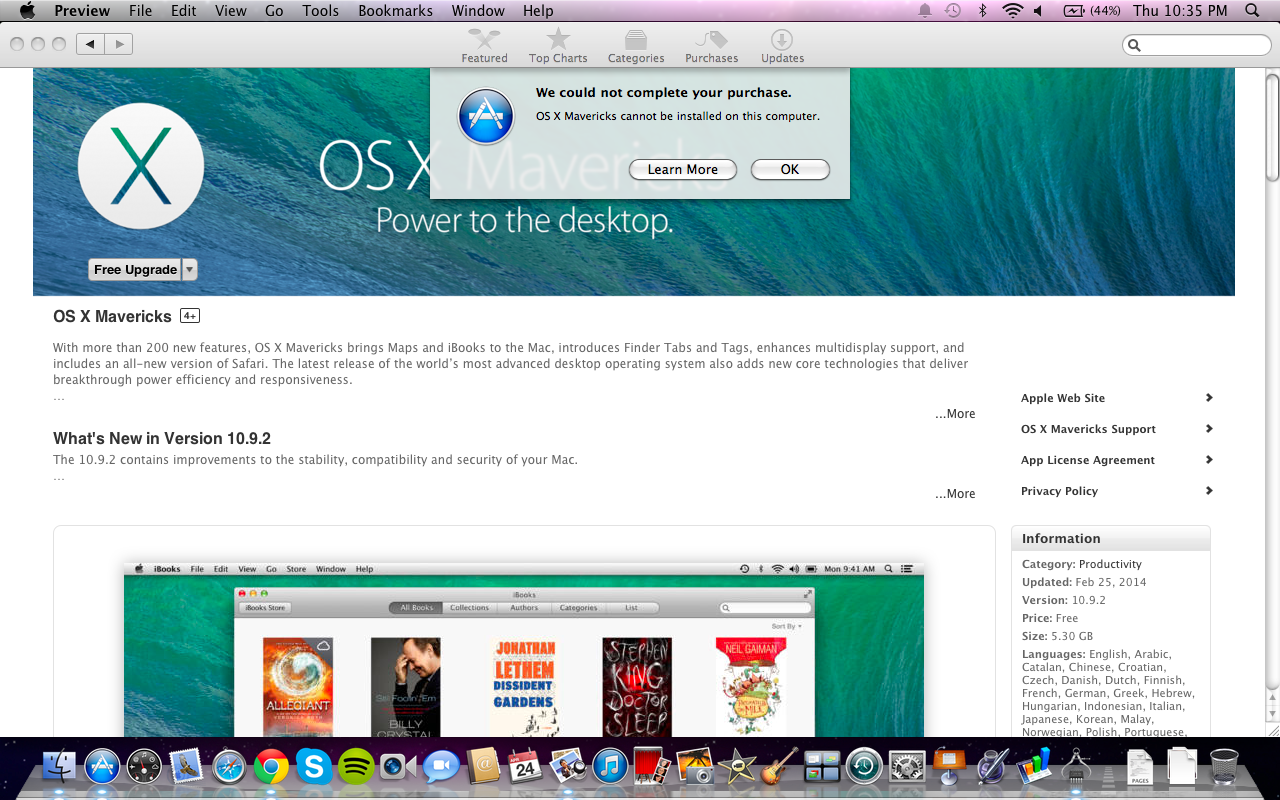Open the Bookmarks menu
This screenshot has width=1280, height=800.
pos(395,11)
